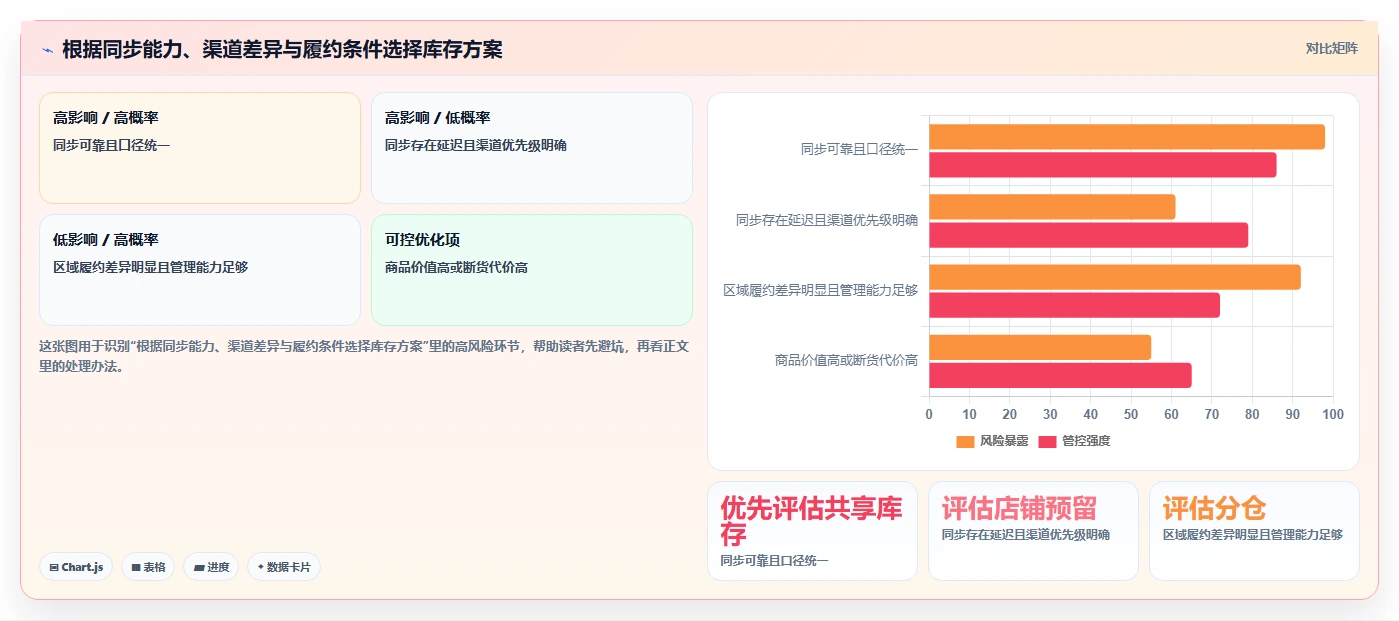Click orange bar for 区域履约差异明显且管理能力足够
Image resolution: width=1399 pixels, height=621 pixels.
pyautogui.click(x=1115, y=277)
